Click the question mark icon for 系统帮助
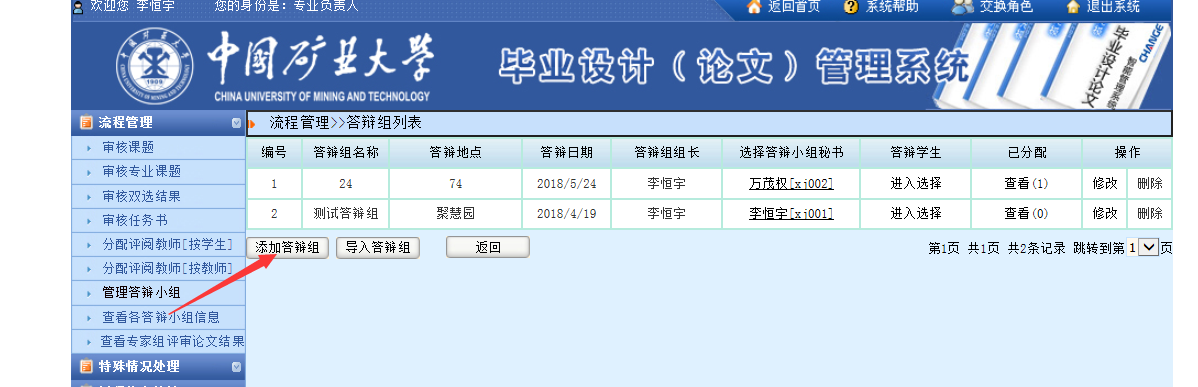This screenshot has height=387, width=1198. (850, 7)
